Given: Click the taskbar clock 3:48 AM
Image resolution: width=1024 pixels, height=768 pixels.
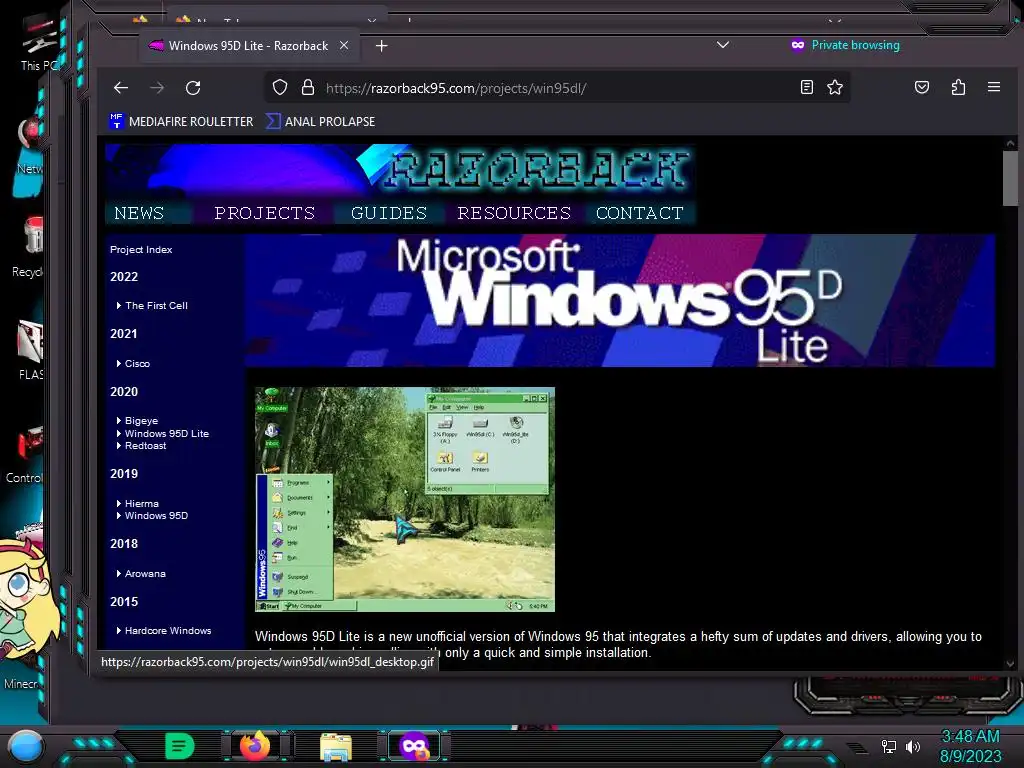Looking at the screenshot, I should pos(970,736).
